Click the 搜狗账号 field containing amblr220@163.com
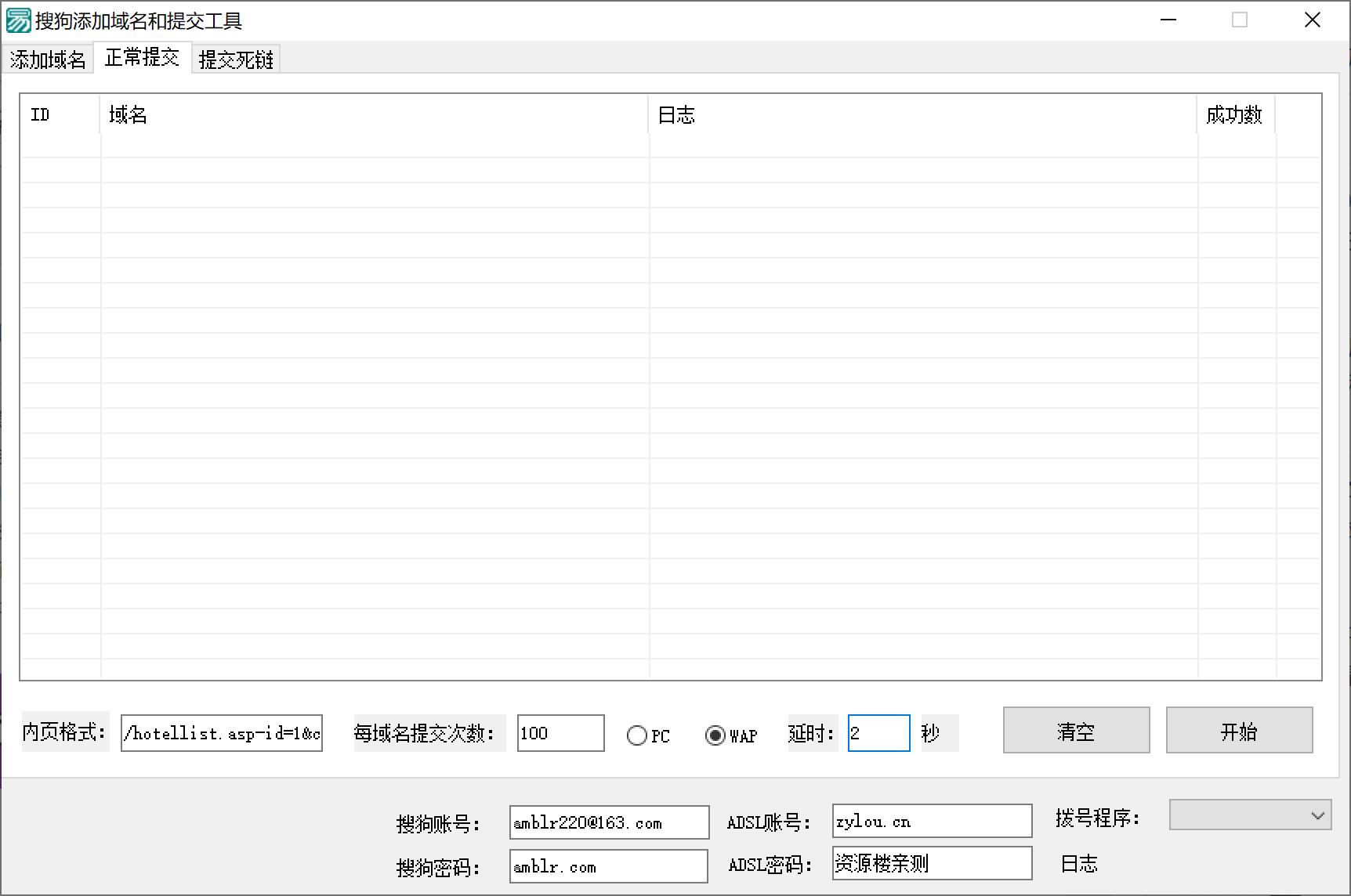Screen dimensions: 1351x896 coord(608,822)
